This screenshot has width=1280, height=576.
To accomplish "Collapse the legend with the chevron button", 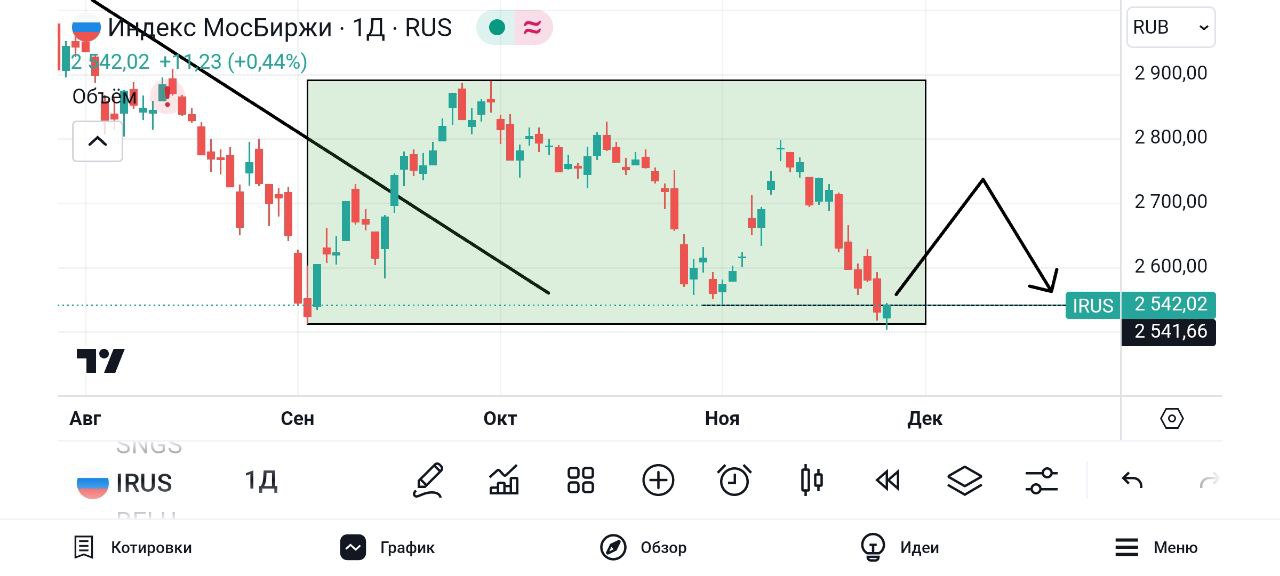I will click(x=97, y=142).
